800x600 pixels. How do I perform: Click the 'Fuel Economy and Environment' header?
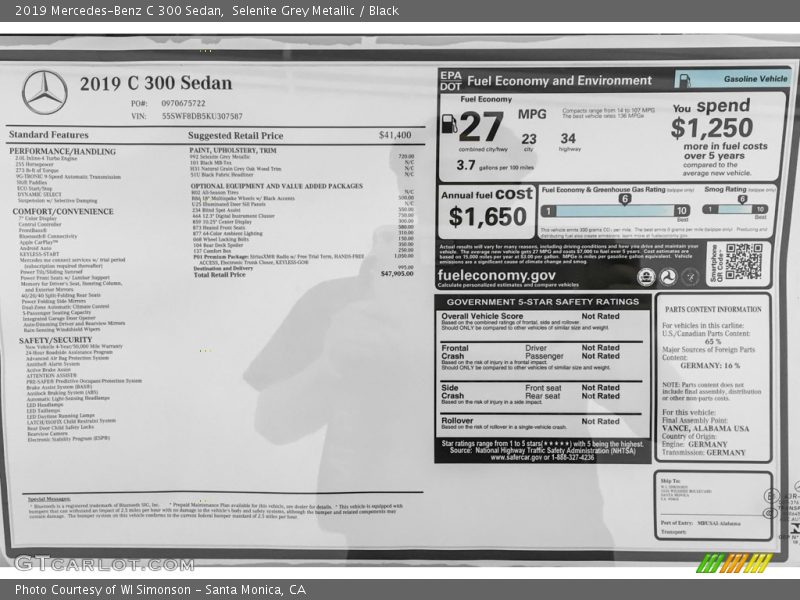pos(559,81)
